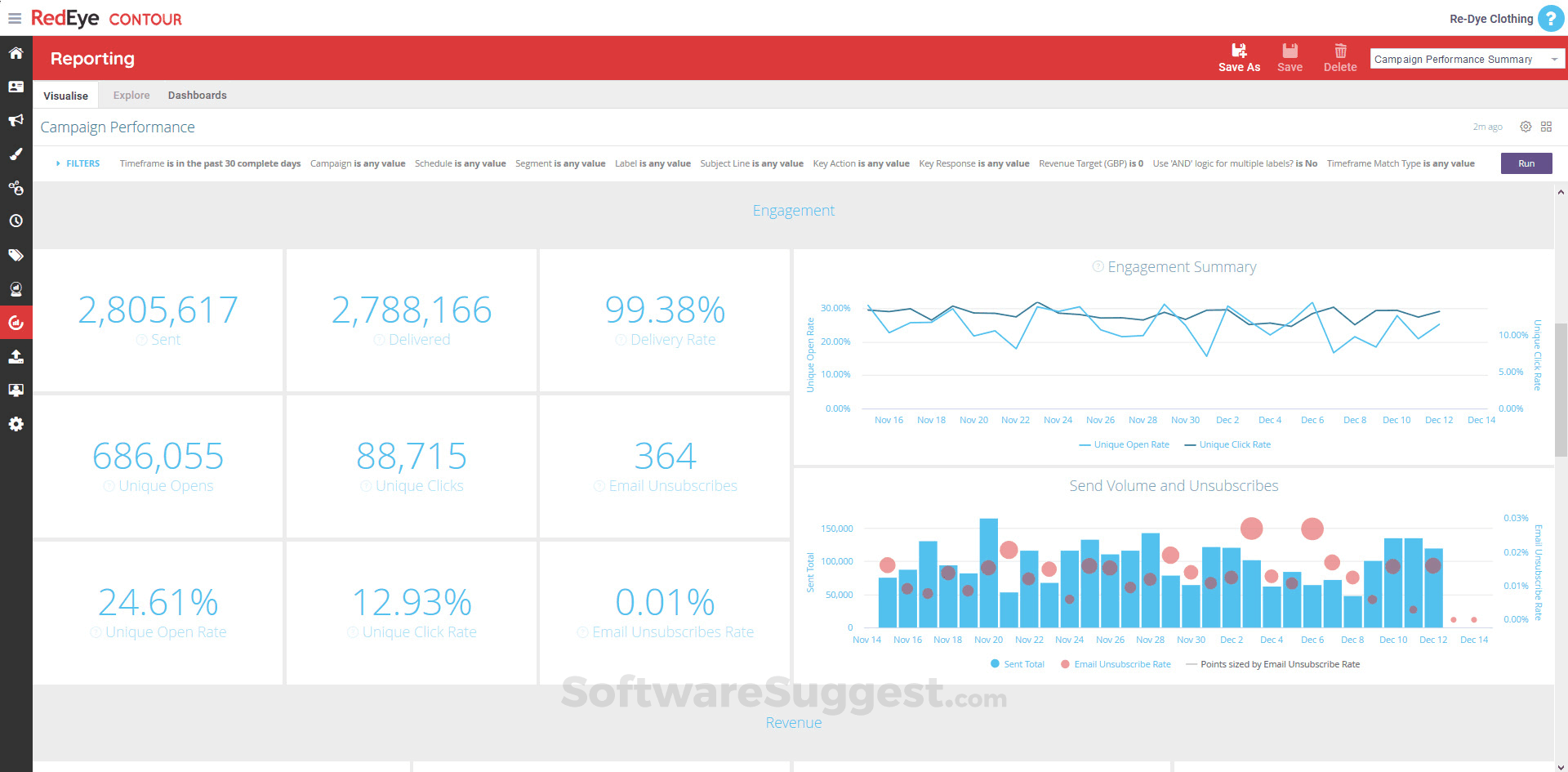Viewport: 1568px width, 772px height.
Task: Click the upload/export icon in the sidebar
Action: point(16,356)
